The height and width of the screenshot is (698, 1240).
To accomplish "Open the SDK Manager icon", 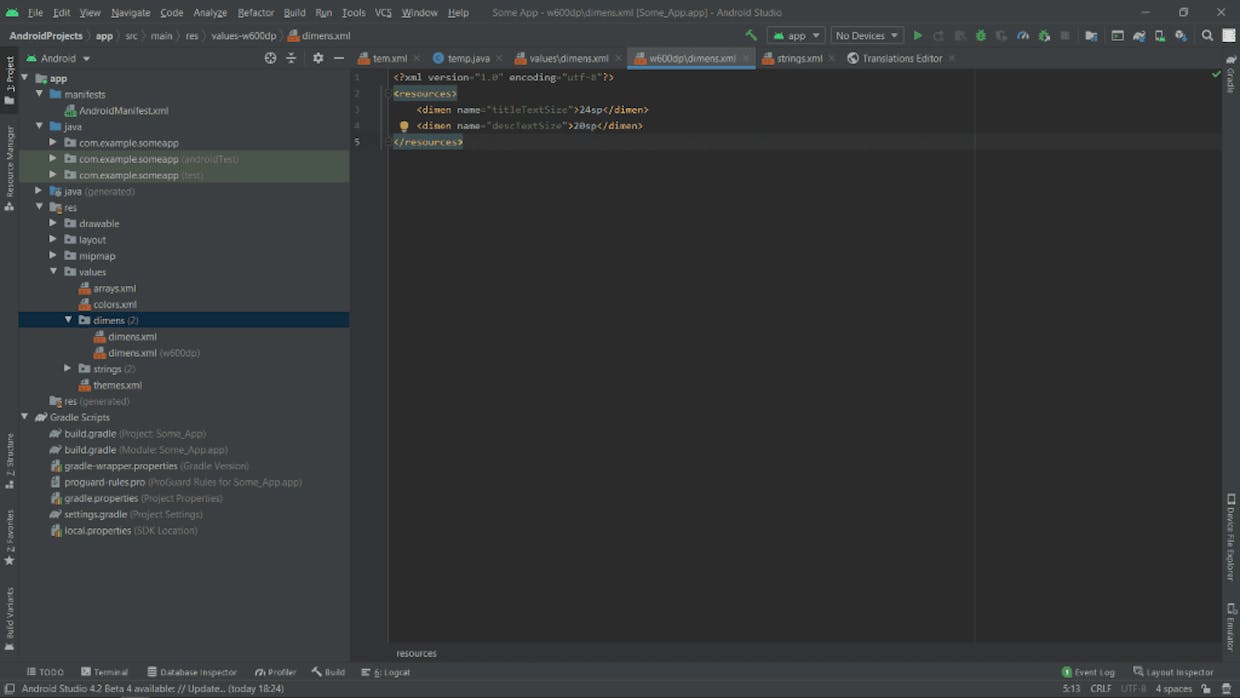I will point(1181,35).
